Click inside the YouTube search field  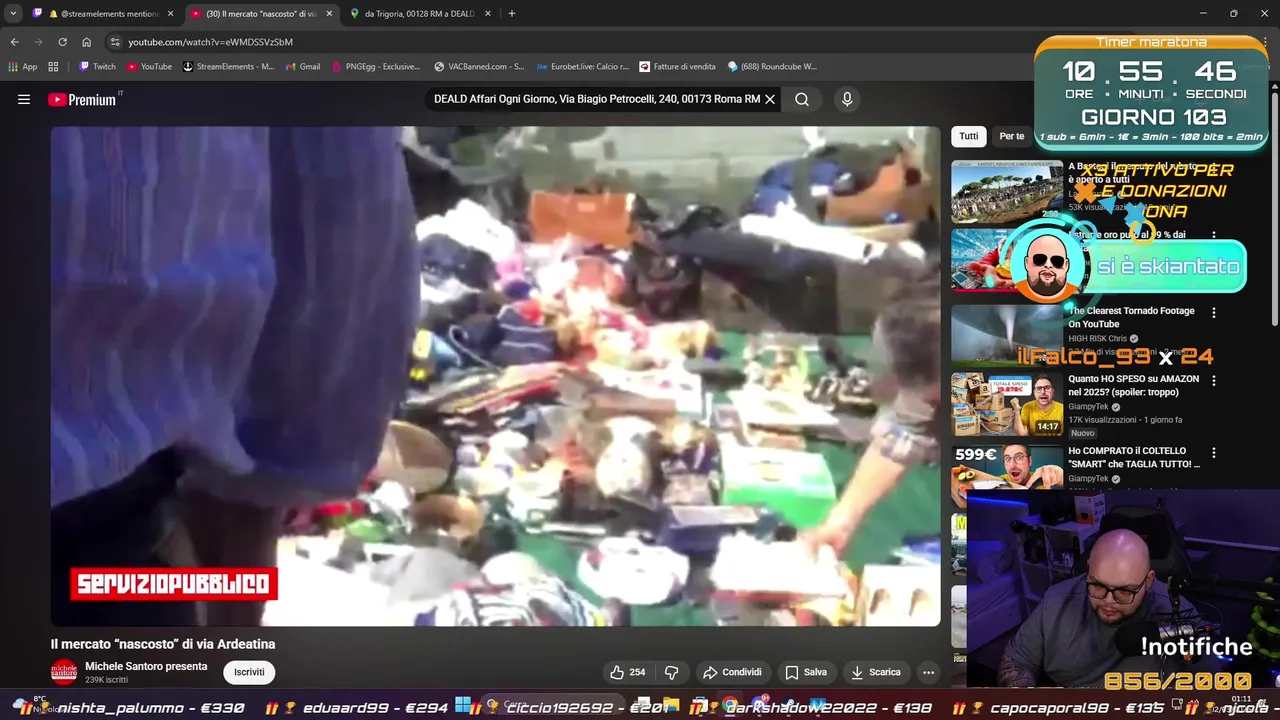(596, 99)
